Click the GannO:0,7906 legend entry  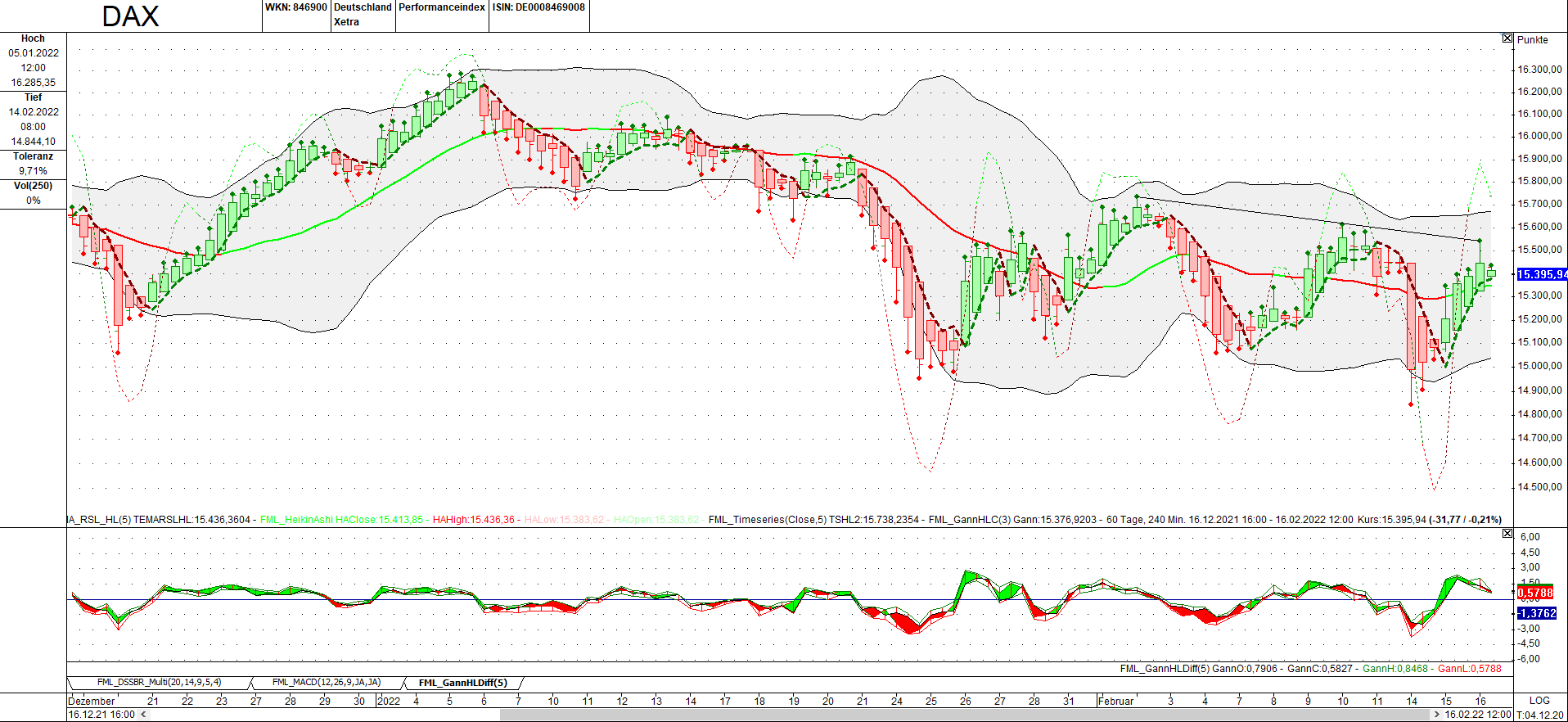pyautogui.click(x=1245, y=669)
